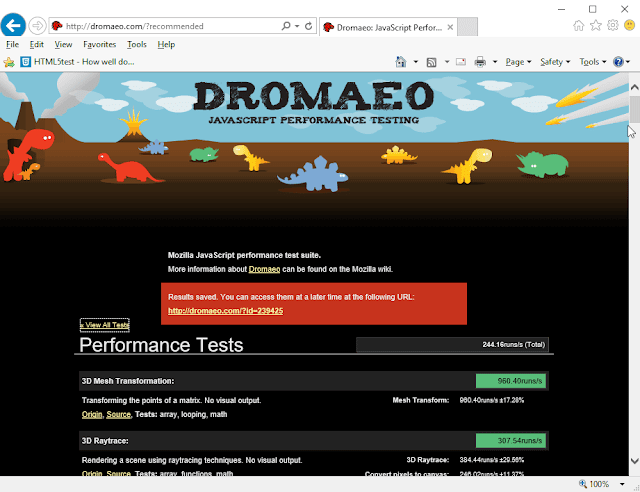
Task: Click the command bar Home icon
Action: click(x=401, y=62)
